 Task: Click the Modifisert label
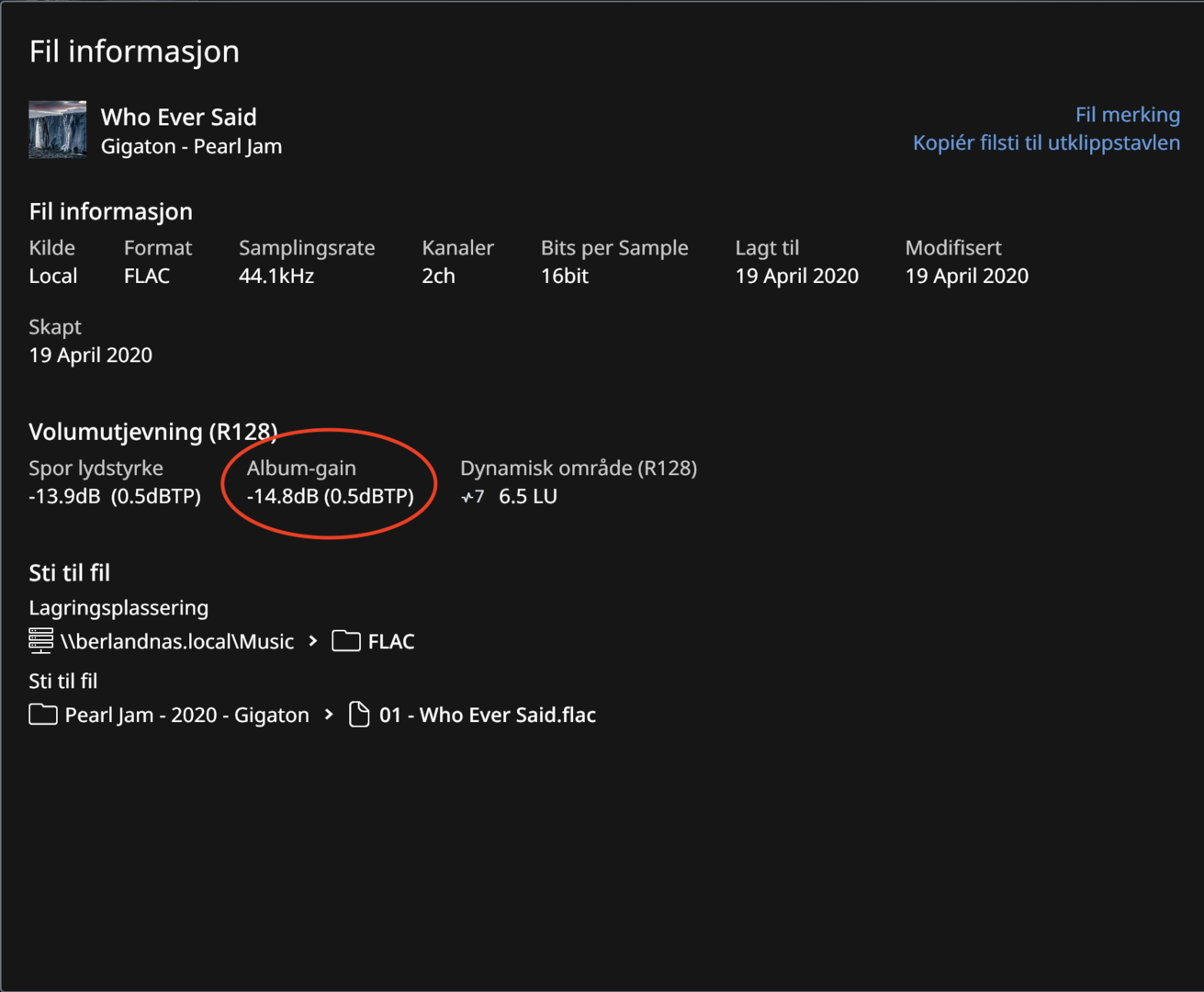click(953, 247)
